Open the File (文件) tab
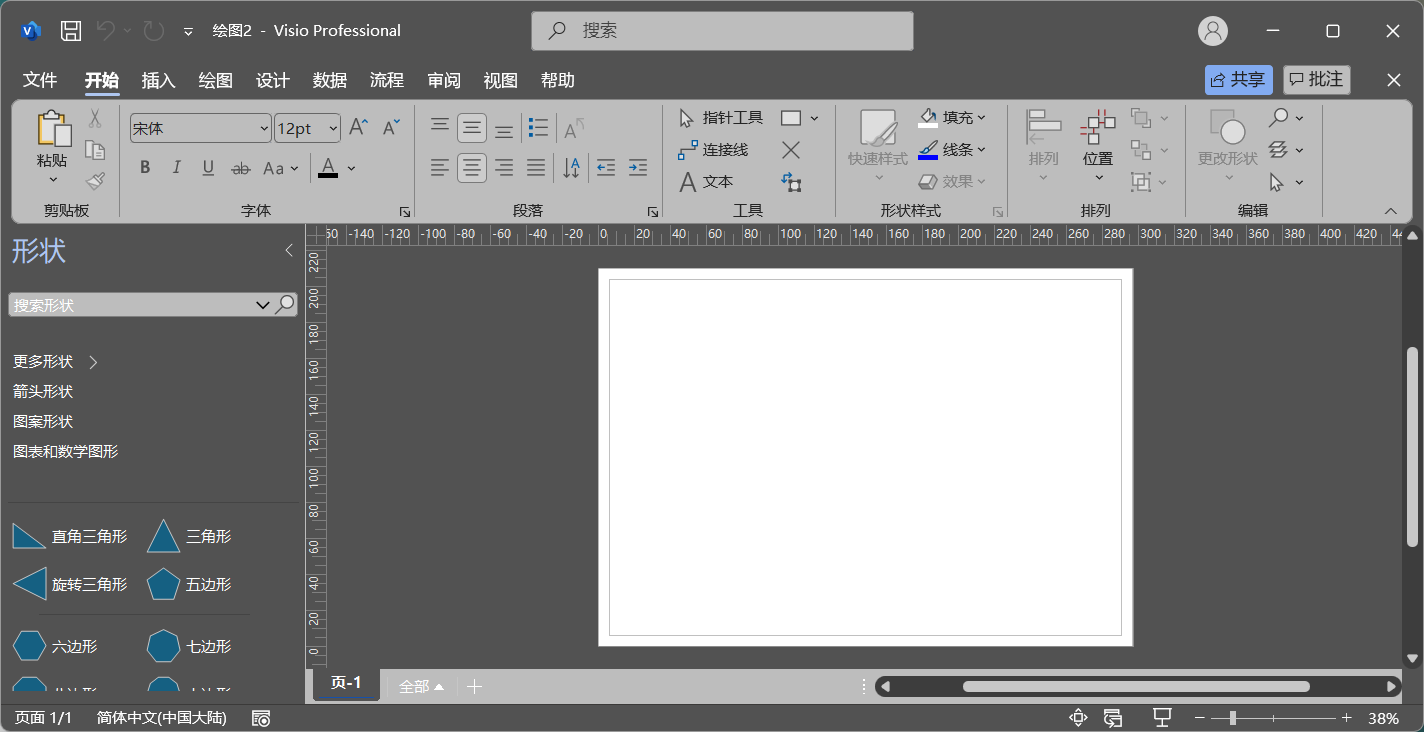1424x732 pixels. [x=40, y=80]
